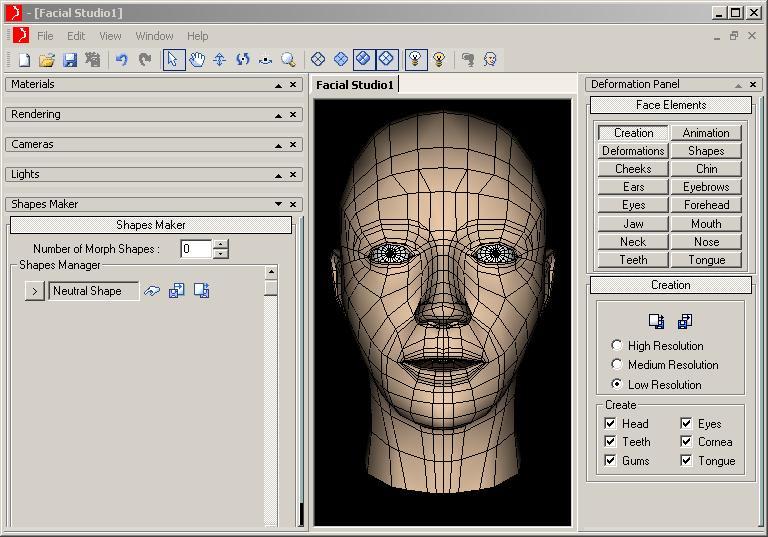Click the hand icon next to Neutral Shape

pos(152,291)
